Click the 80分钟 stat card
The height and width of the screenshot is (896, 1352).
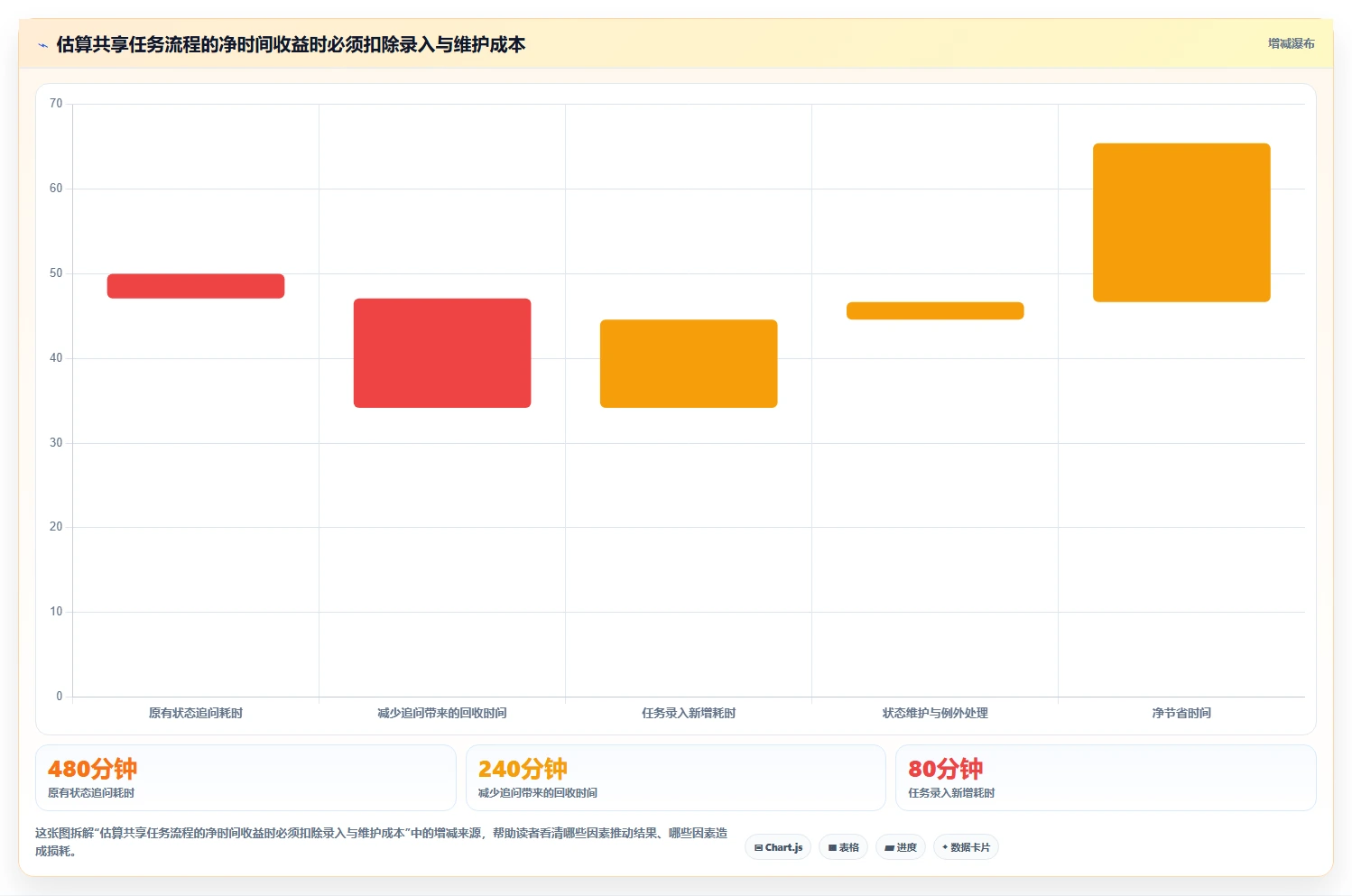(1106, 778)
